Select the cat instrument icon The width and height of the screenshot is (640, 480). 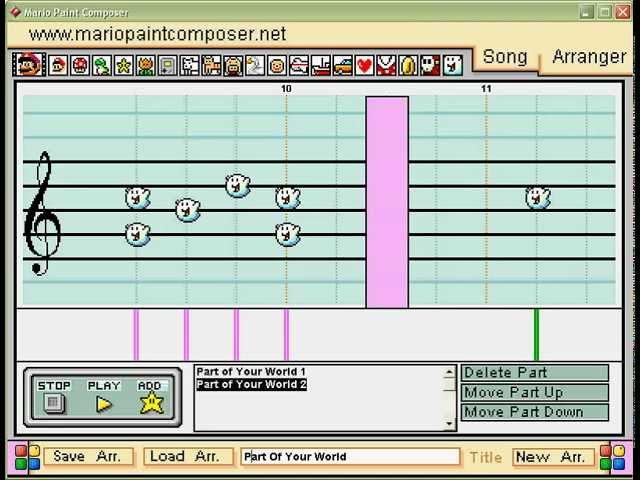pyautogui.click(x=211, y=65)
